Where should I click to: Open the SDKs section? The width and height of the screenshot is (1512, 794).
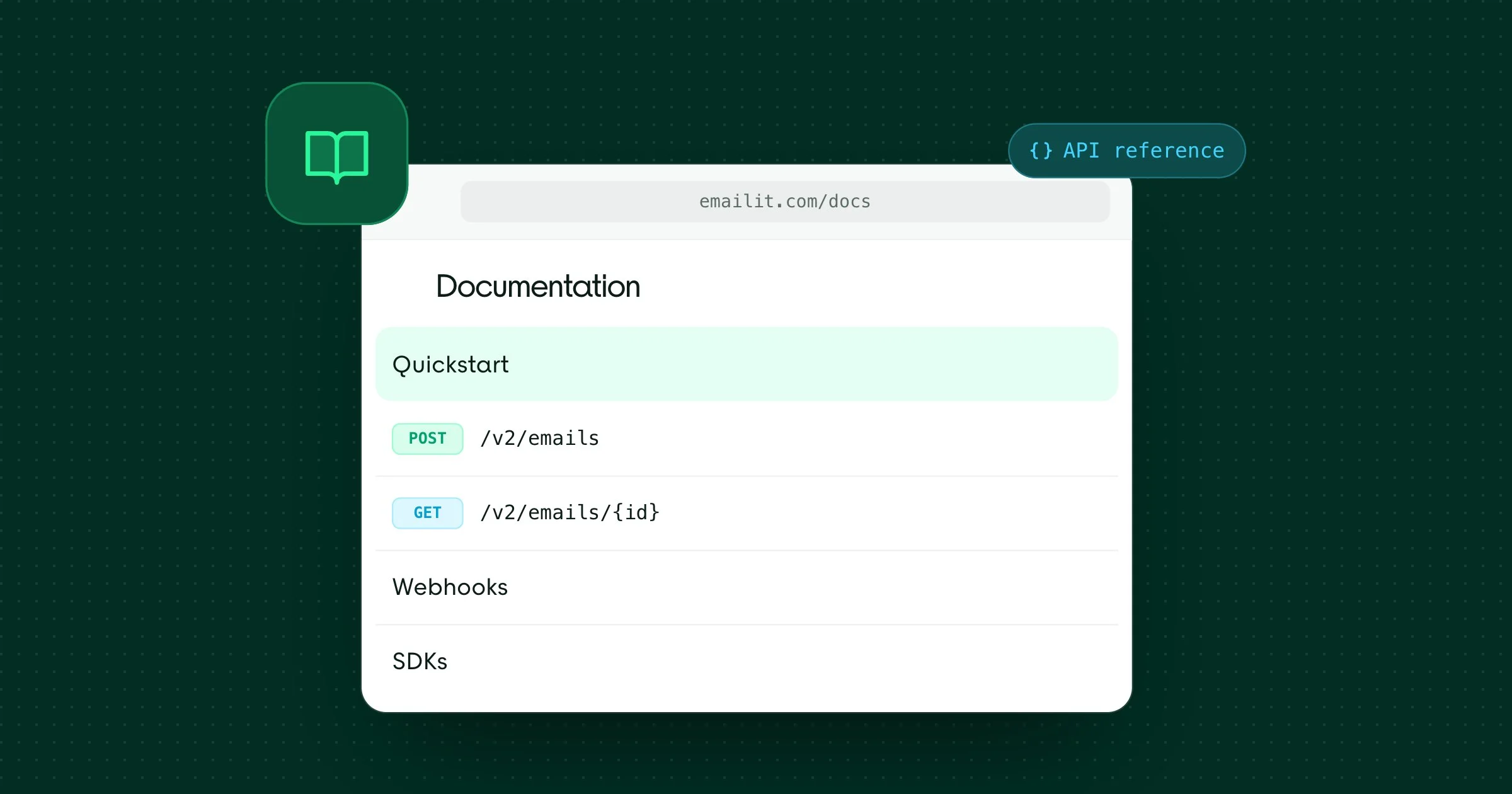click(x=747, y=662)
